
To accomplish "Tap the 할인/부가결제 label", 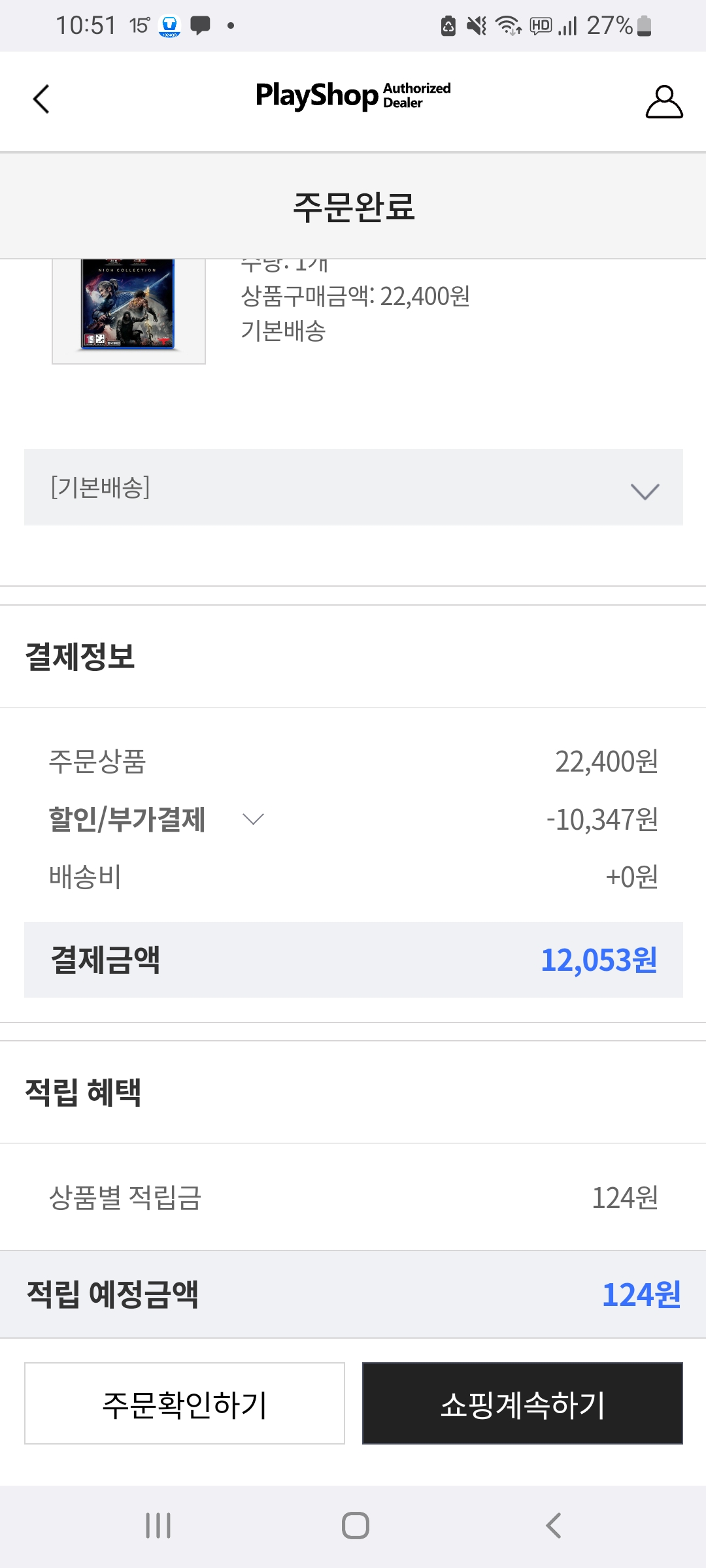I will 127,819.
